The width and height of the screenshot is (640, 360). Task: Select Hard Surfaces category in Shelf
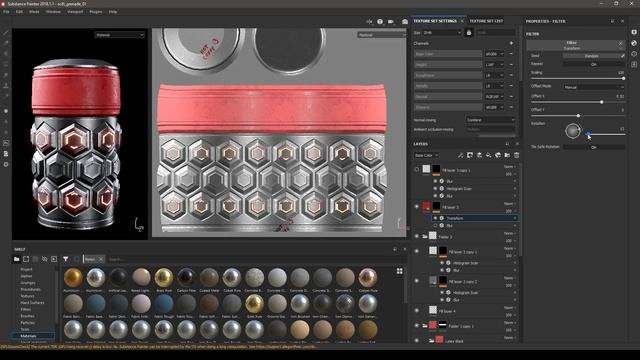[x=32, y=302]
